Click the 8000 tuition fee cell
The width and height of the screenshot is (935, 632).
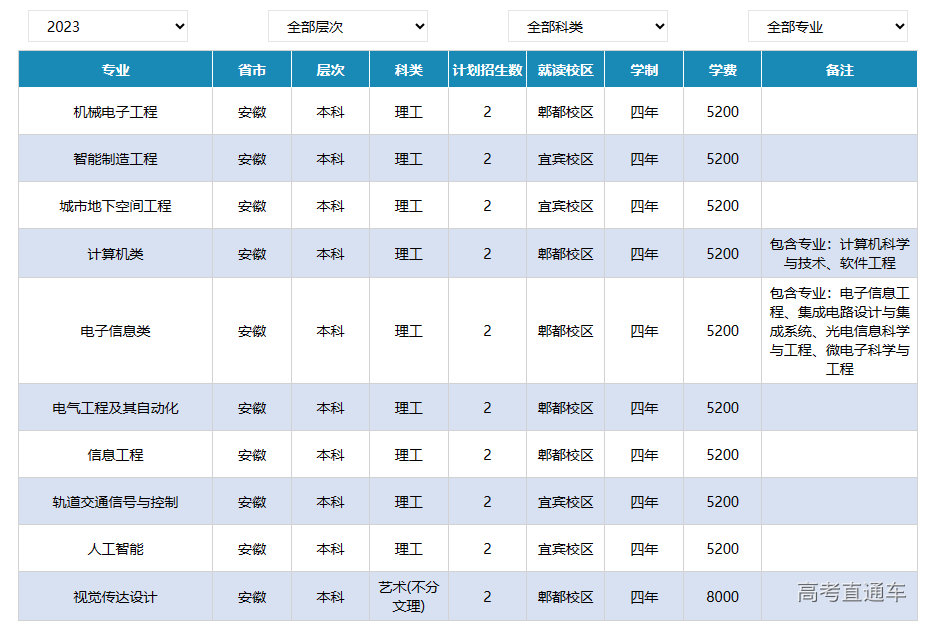tap(722, 597)
